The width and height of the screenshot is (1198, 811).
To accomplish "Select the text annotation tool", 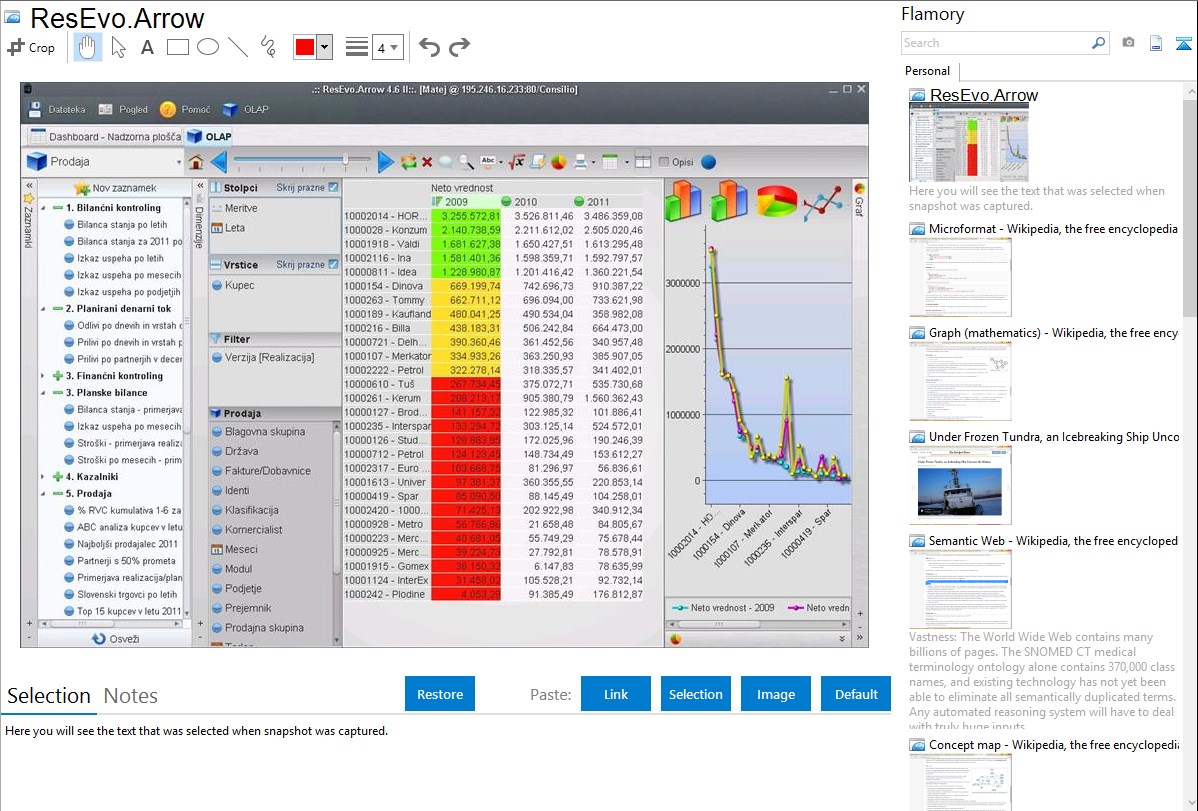I will [x=147, y=47].
